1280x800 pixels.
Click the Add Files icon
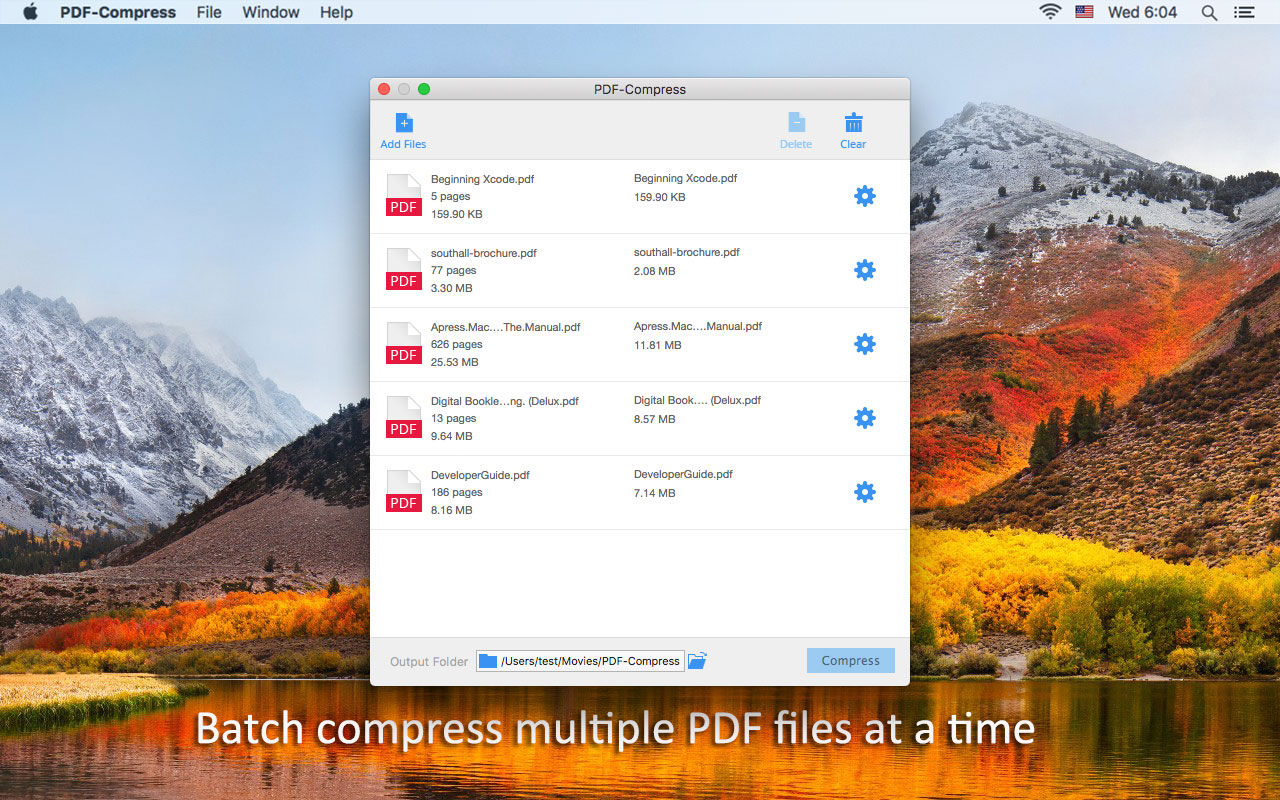point(404,124)
